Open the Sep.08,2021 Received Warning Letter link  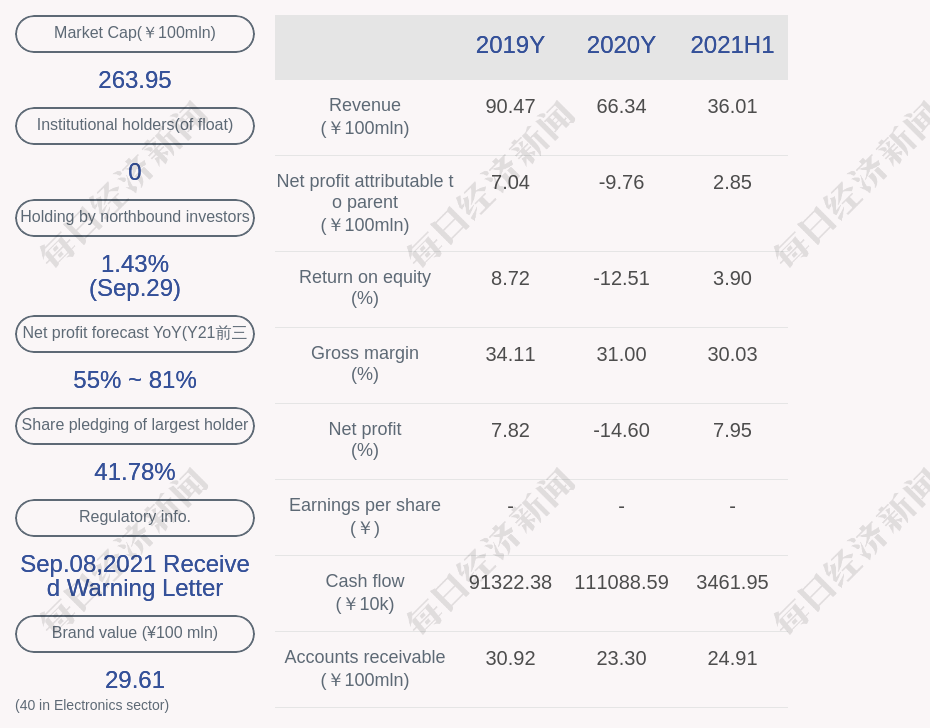135,575
